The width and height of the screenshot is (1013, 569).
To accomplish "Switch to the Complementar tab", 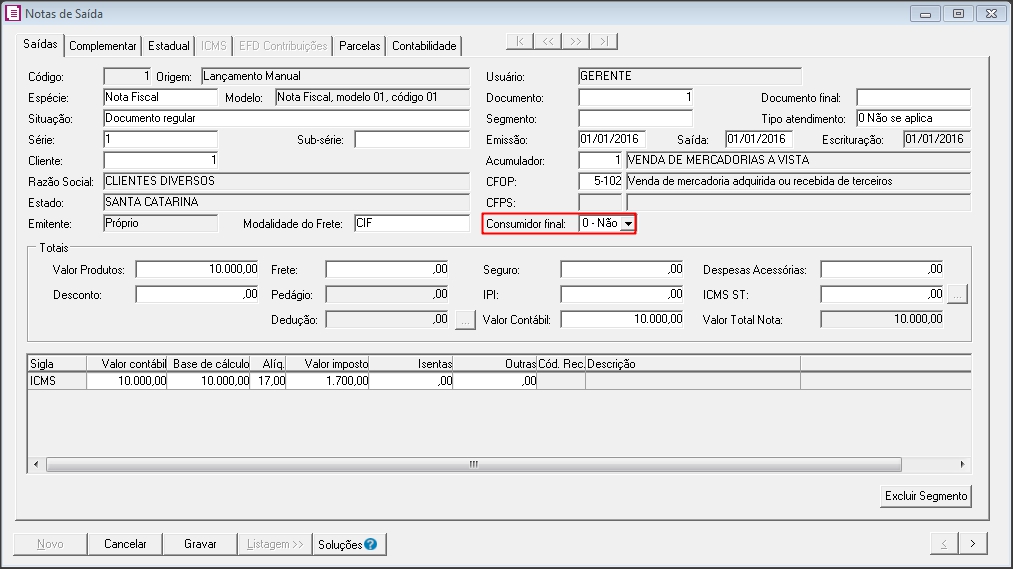I will pyautogui.click(x=103, y=46).
